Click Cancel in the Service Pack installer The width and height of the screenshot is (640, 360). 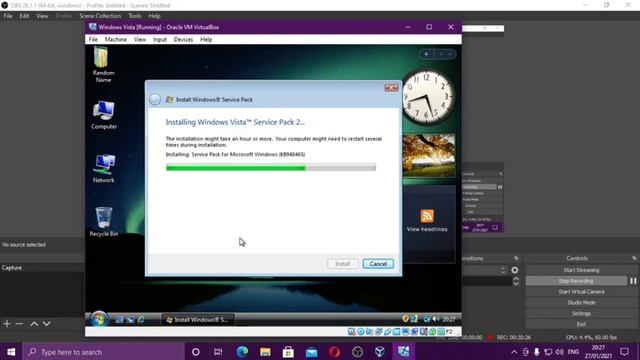pyautogui.click(x=378, y=264)
